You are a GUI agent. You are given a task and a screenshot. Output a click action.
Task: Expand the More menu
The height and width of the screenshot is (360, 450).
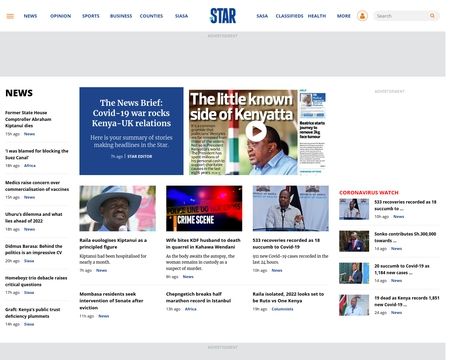(x=343, y=16)
